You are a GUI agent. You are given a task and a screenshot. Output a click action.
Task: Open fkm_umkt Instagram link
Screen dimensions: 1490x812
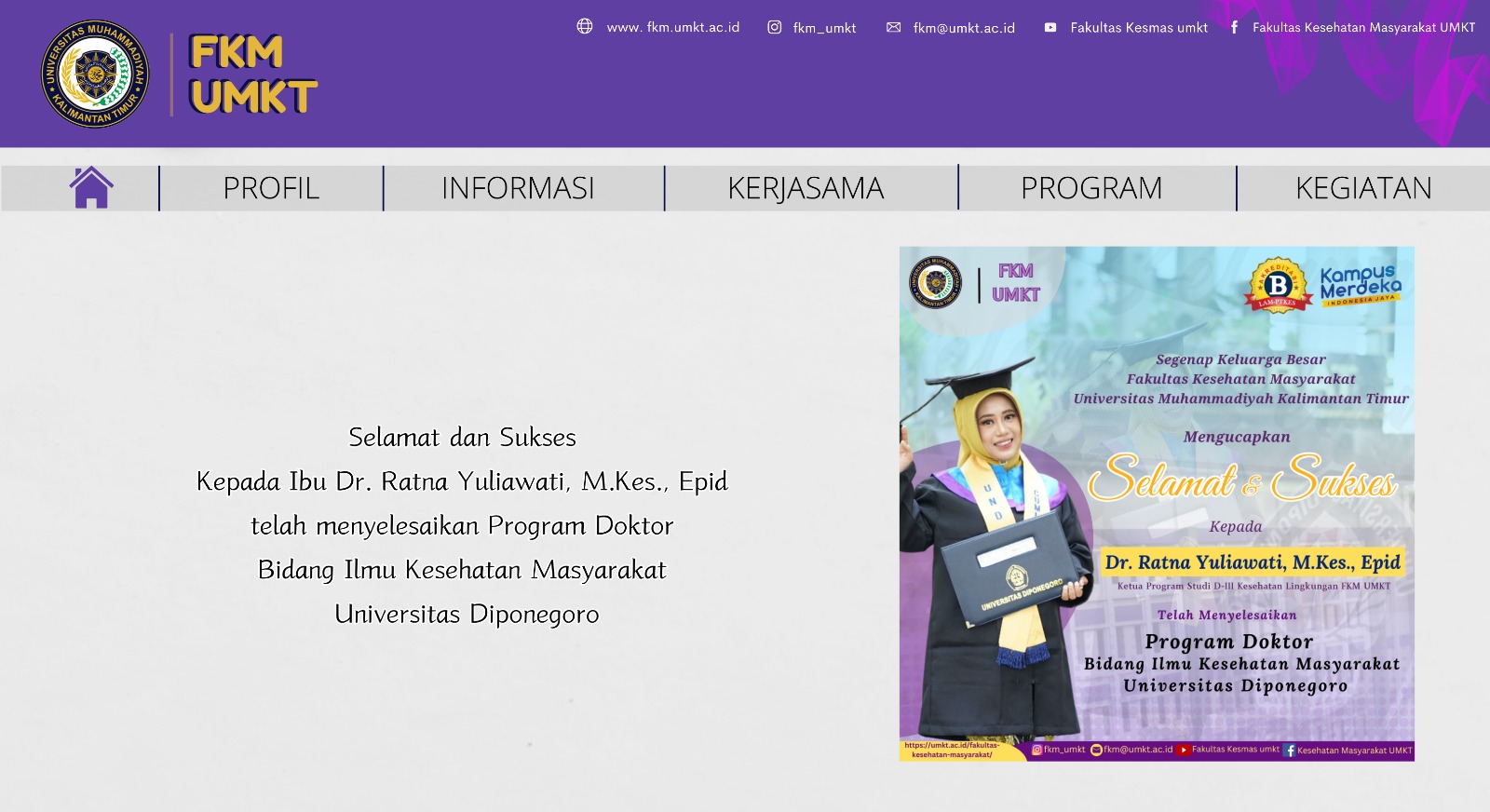click(824, 28)
